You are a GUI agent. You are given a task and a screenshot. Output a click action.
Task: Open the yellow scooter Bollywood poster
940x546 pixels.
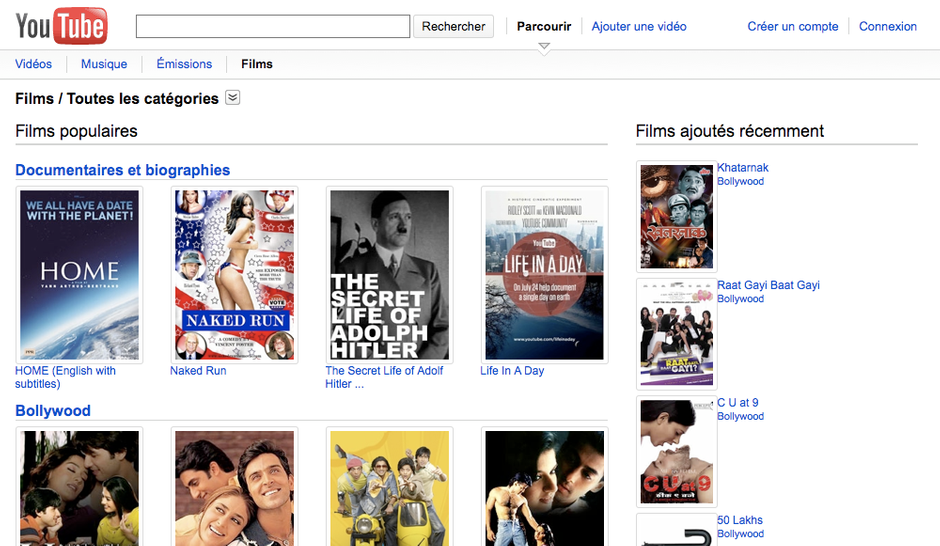390,487
